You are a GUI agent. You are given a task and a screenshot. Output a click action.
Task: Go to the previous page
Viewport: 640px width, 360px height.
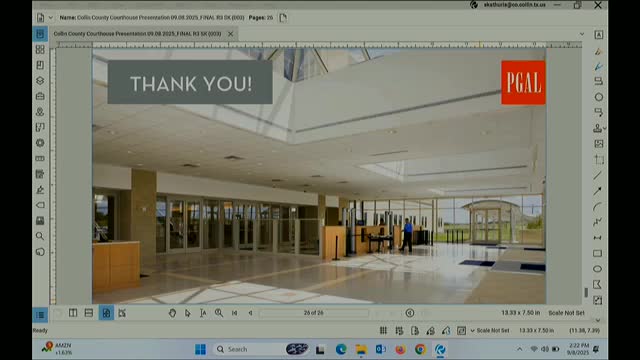(x=250, y=313)
